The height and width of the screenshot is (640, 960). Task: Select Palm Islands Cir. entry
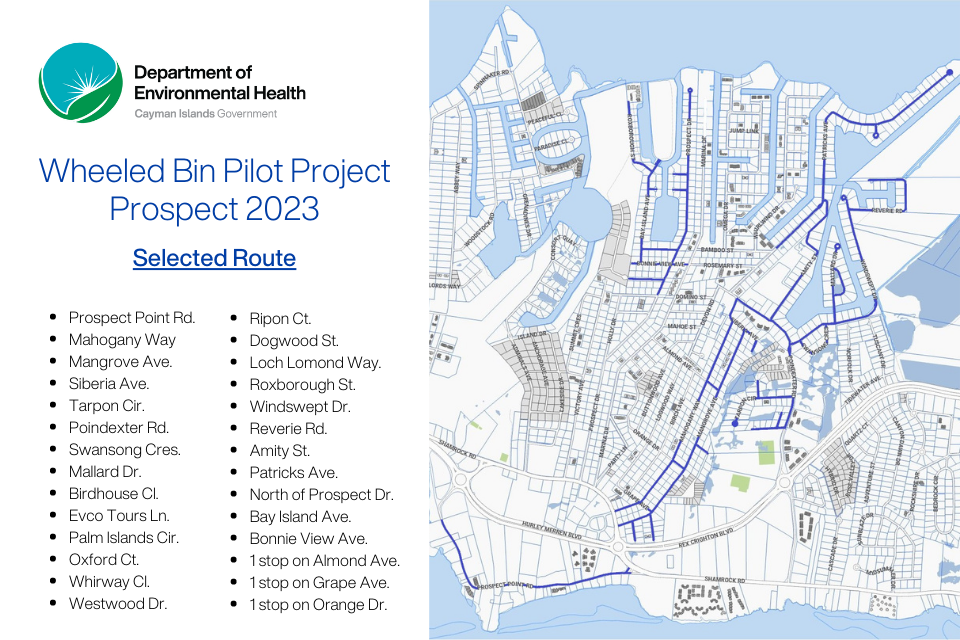pyautogui.click(x=123, y=538)
